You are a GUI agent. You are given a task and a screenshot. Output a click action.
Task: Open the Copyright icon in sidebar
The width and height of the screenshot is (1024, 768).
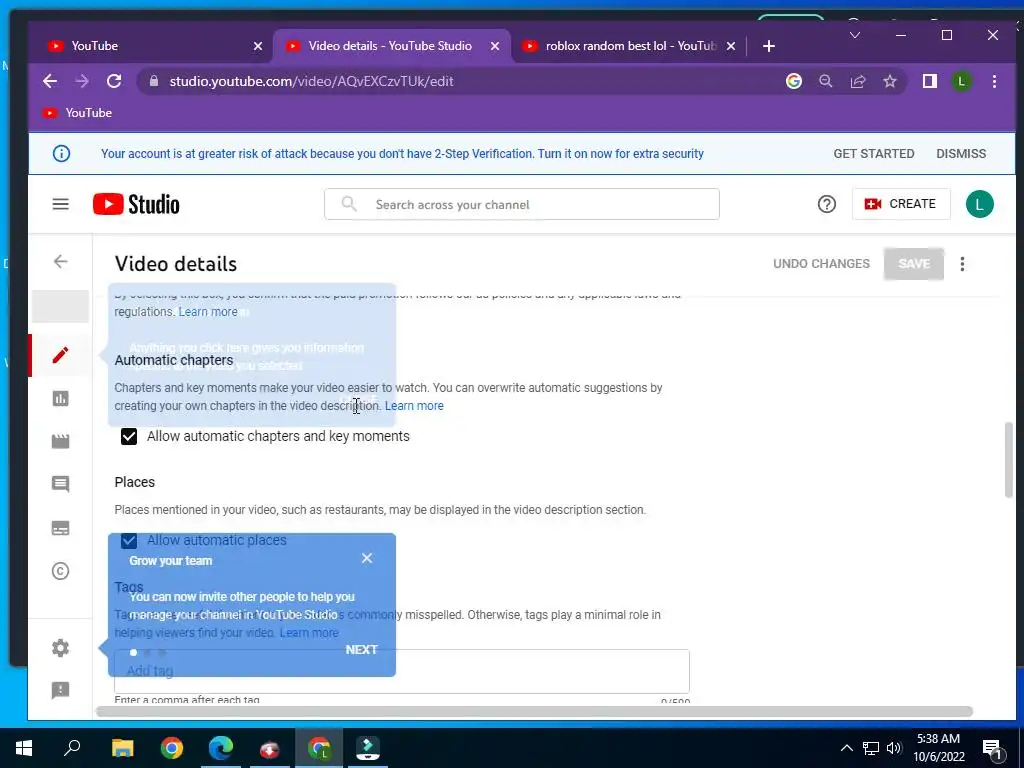coord(60,571)
